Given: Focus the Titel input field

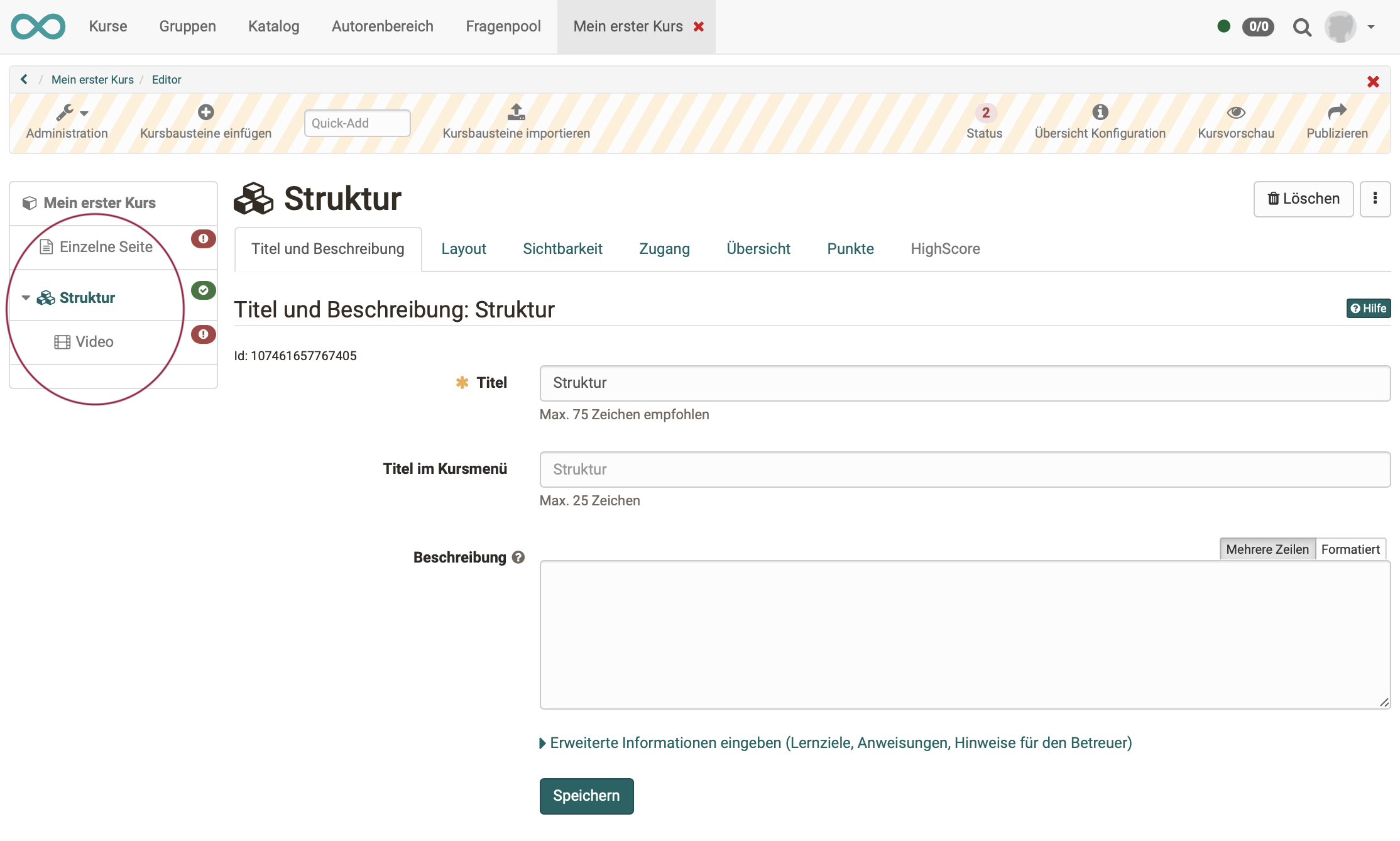Looking at the screenshot, I should [x=965, y=383].
